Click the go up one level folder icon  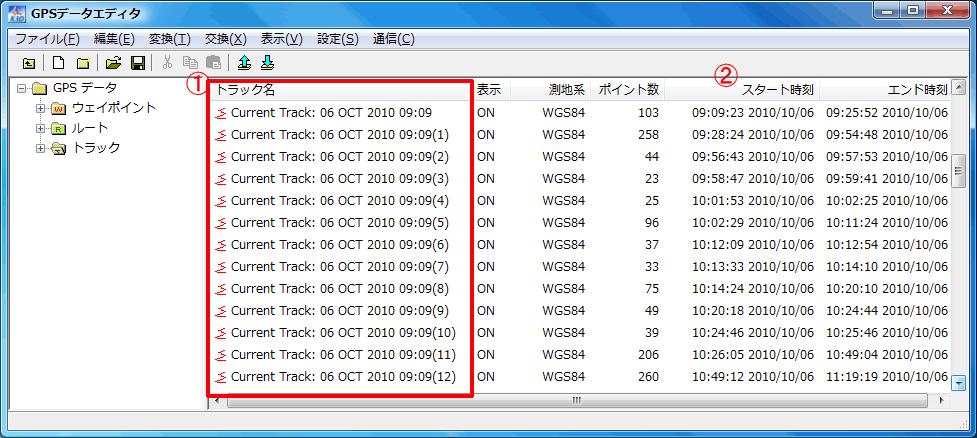point(28,64)
